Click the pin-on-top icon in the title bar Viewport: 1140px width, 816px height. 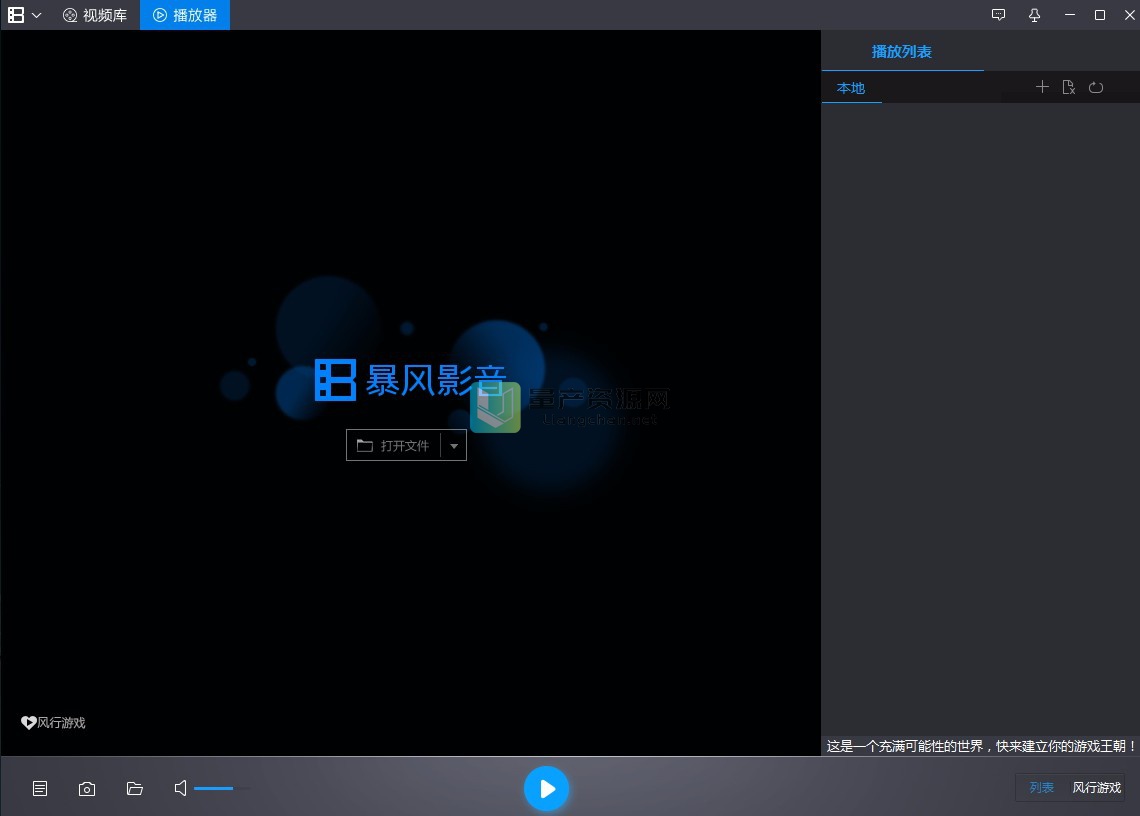(x=1034, y=15)
